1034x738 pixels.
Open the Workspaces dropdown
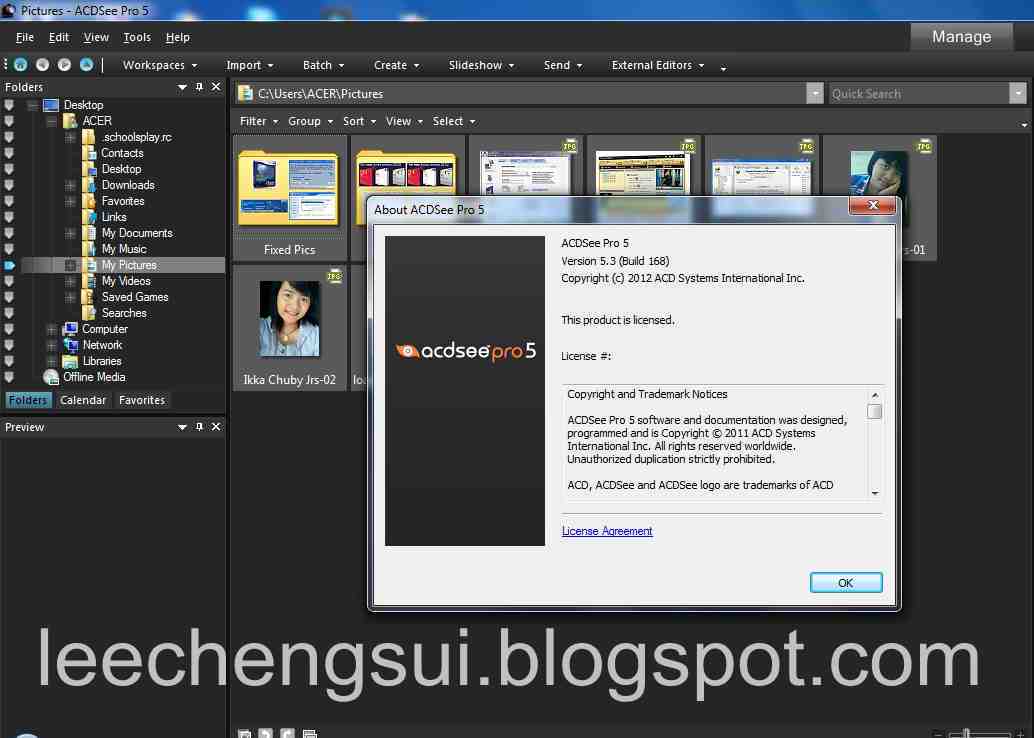pyautogui.click(x=160, y=65)
